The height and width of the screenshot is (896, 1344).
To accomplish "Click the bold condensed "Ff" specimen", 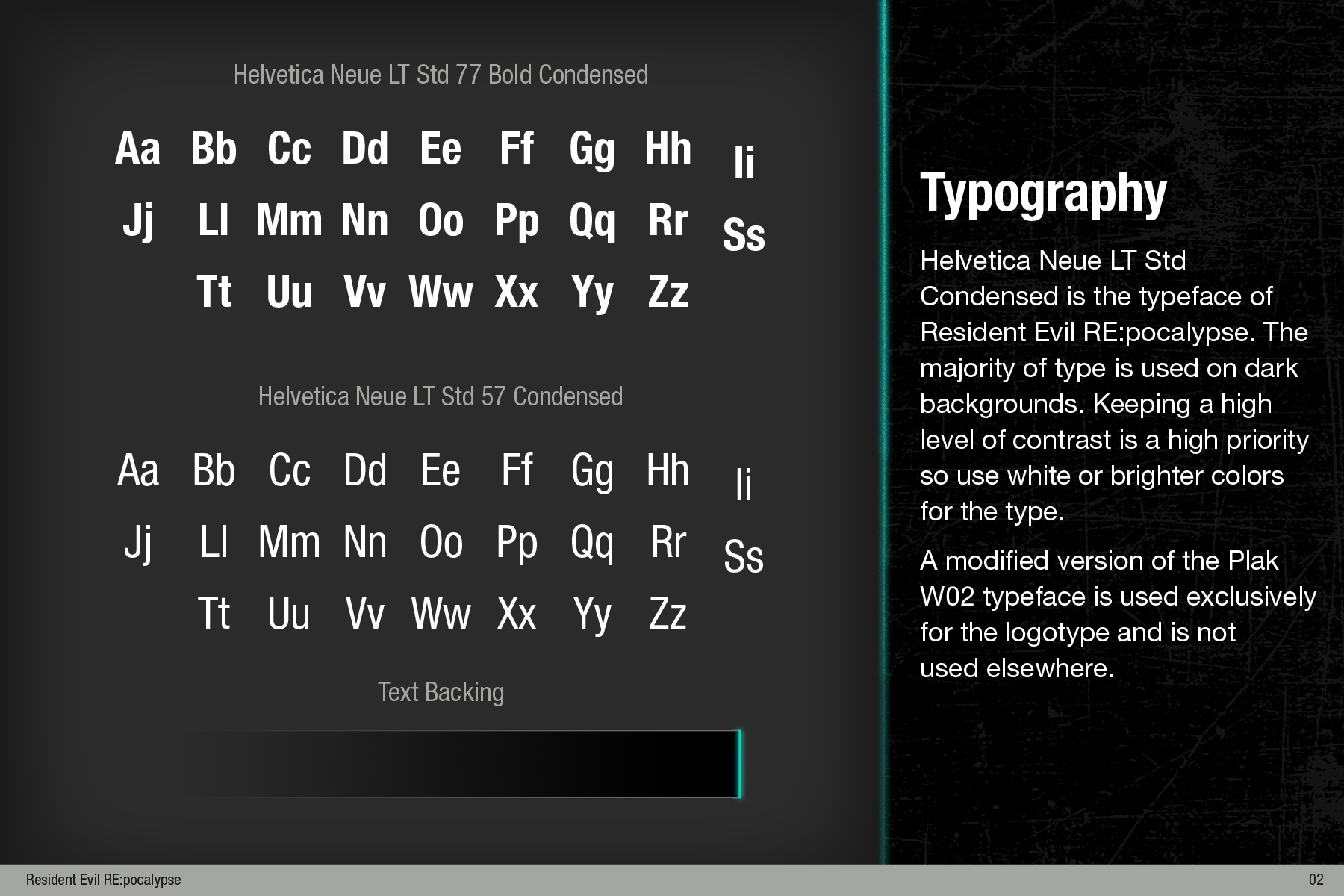I will [517, 148].
